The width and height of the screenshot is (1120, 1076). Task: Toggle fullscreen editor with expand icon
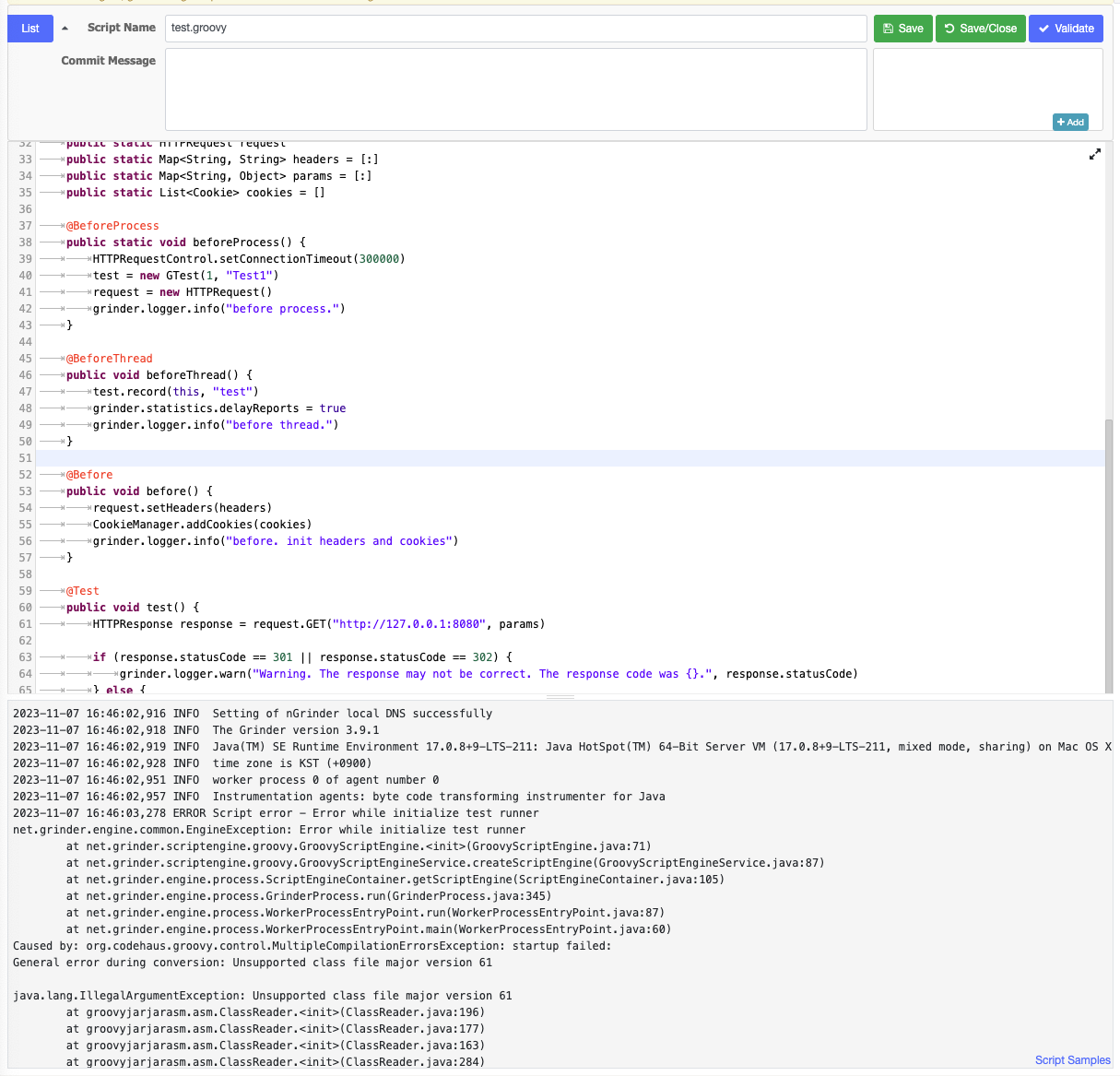1094,154
